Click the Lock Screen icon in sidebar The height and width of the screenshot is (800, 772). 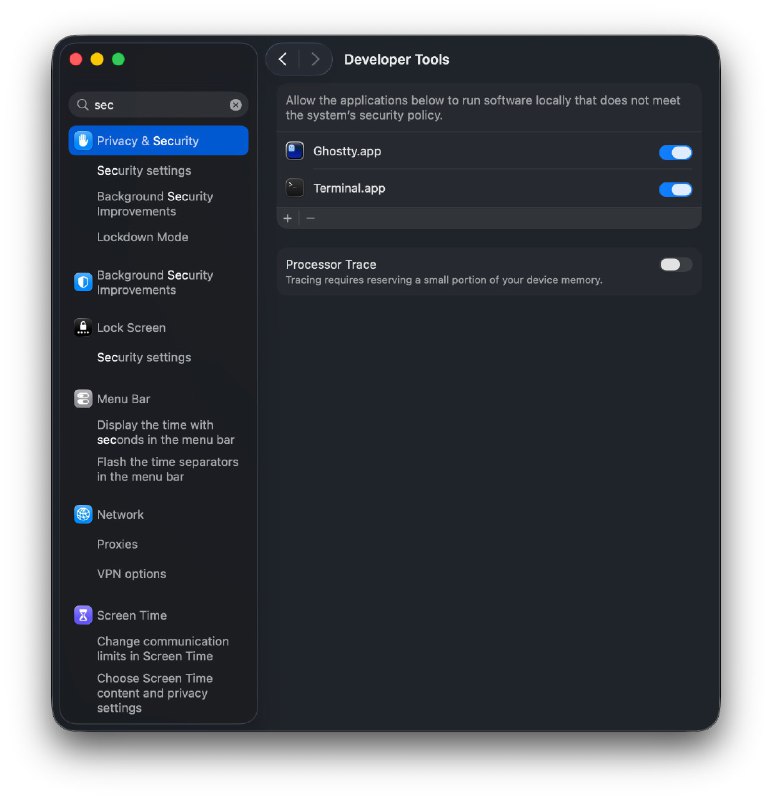point(83,328)
